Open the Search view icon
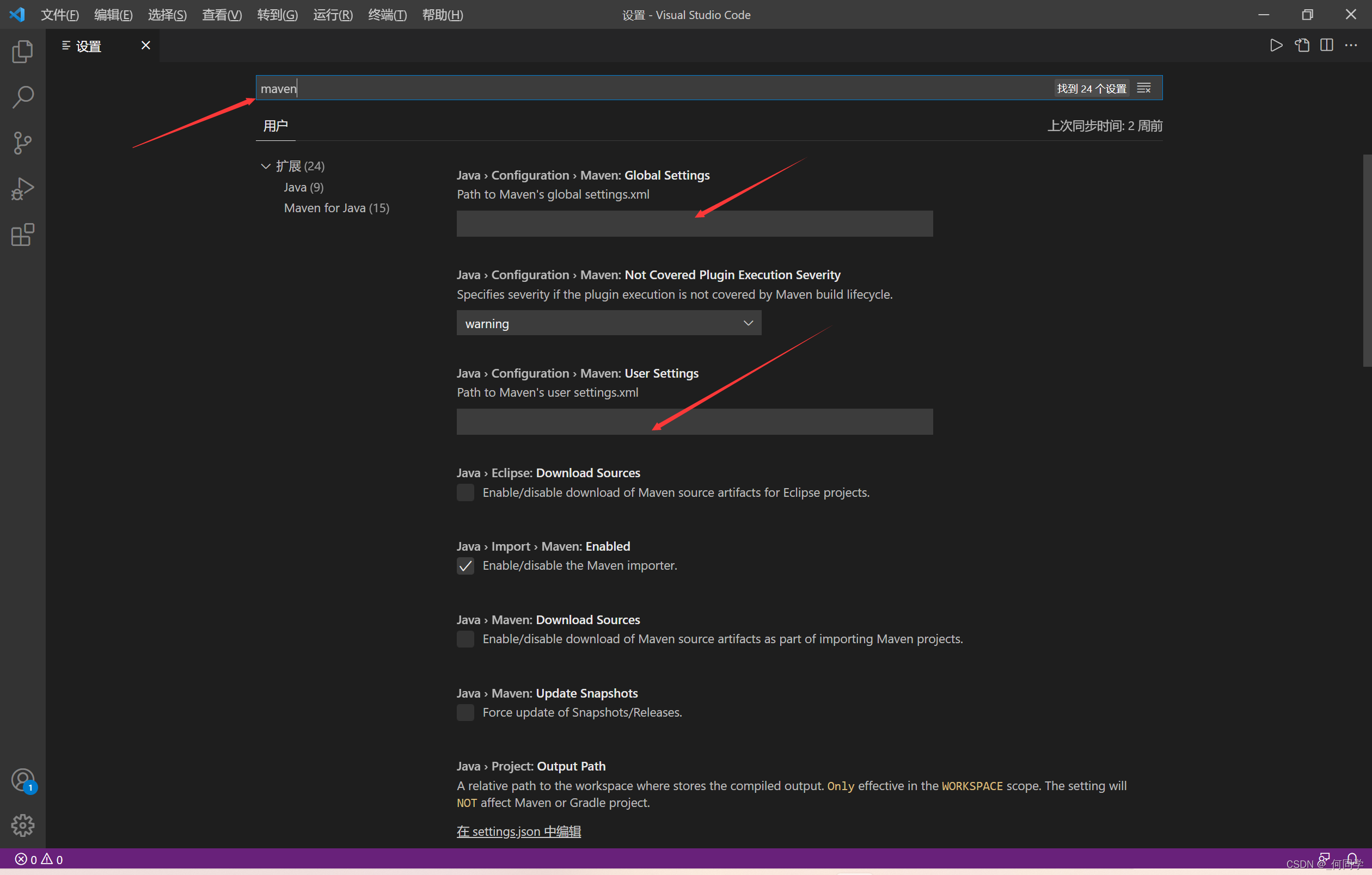Screen dimensions: 1372x875 pos(22,97)
